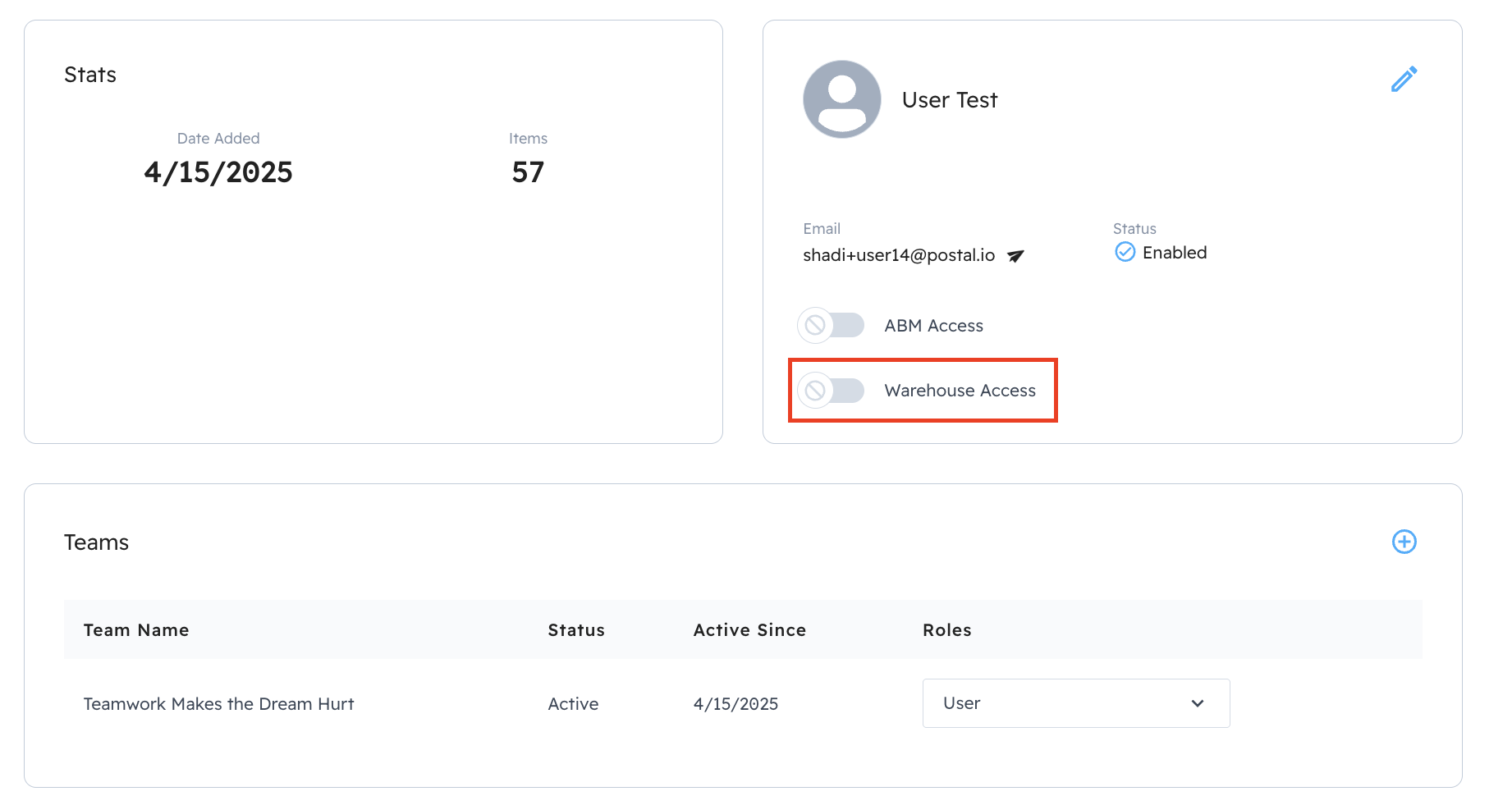Click the Active Since column header
This screenshot has width=1512, height=796.
tap(749, 630)
